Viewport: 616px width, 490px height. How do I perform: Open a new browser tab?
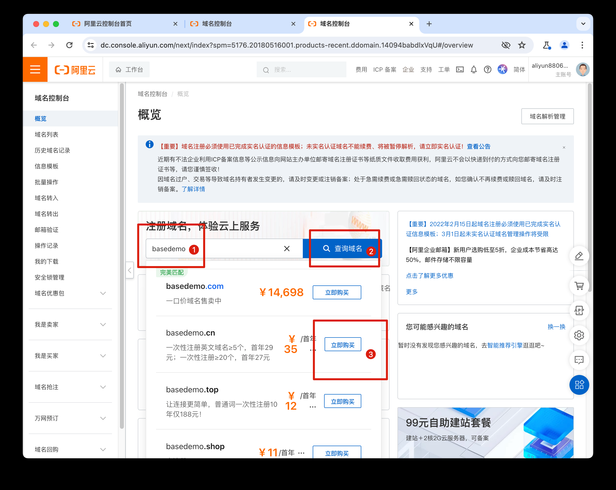429,24
